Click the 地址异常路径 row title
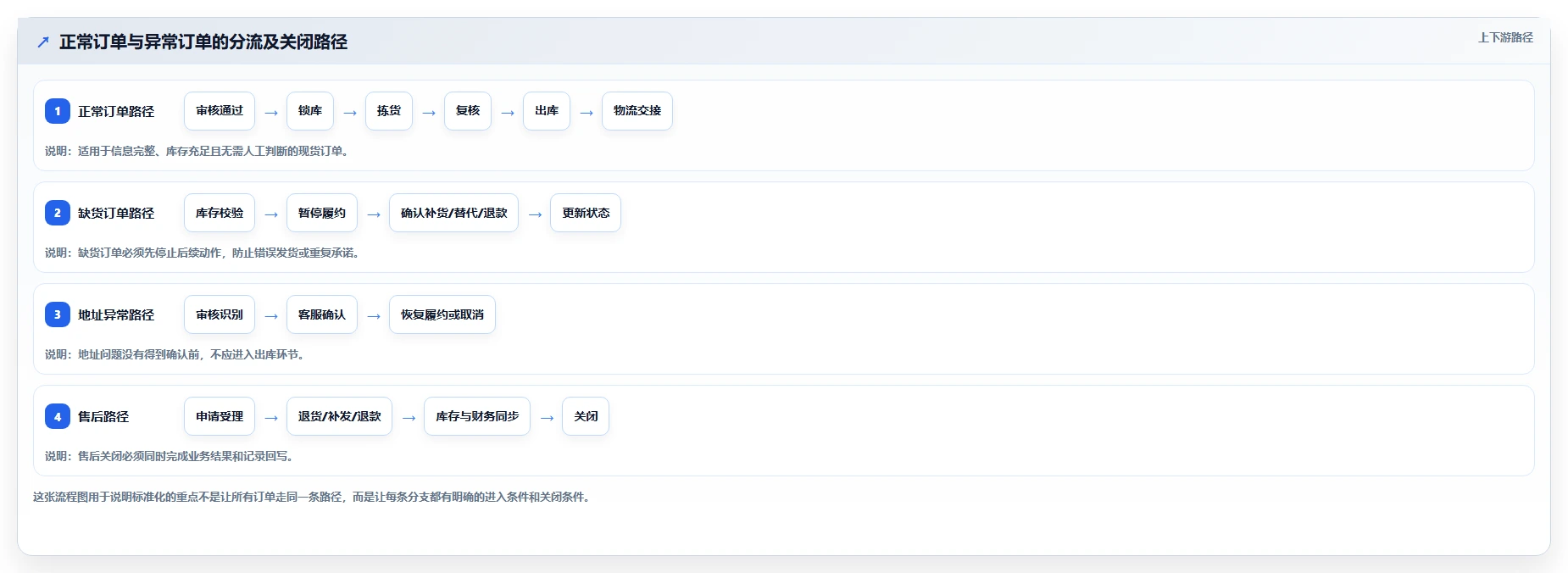 116,314
